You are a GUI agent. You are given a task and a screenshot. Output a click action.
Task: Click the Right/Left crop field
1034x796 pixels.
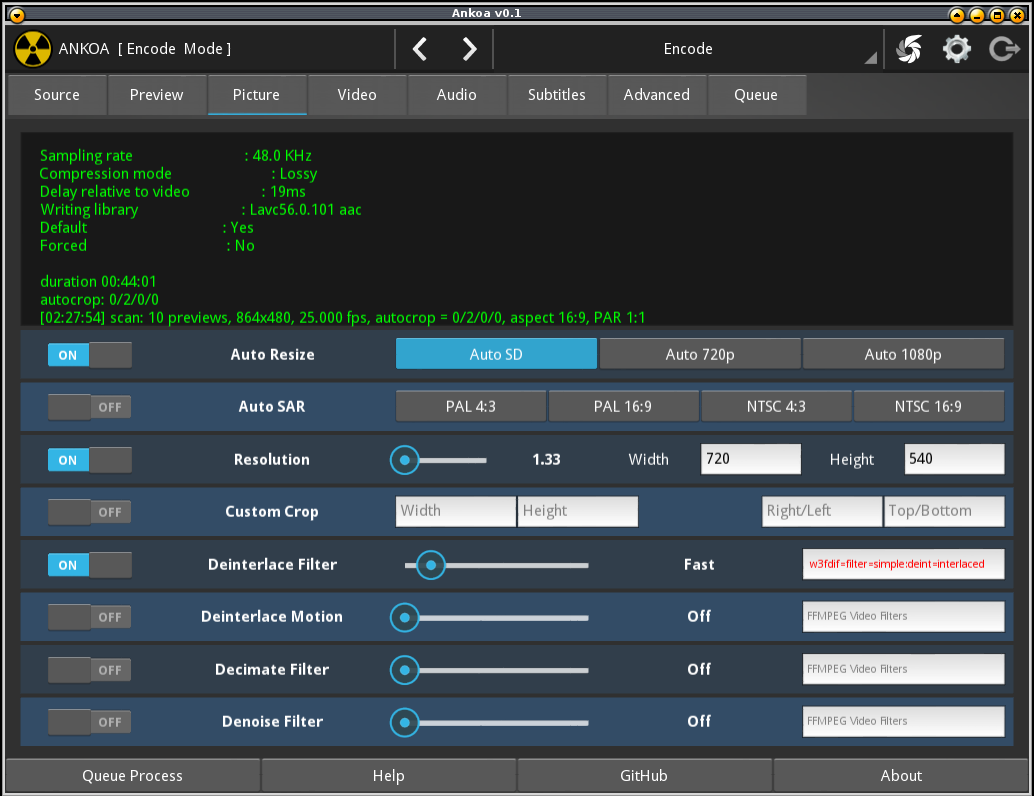822,511
